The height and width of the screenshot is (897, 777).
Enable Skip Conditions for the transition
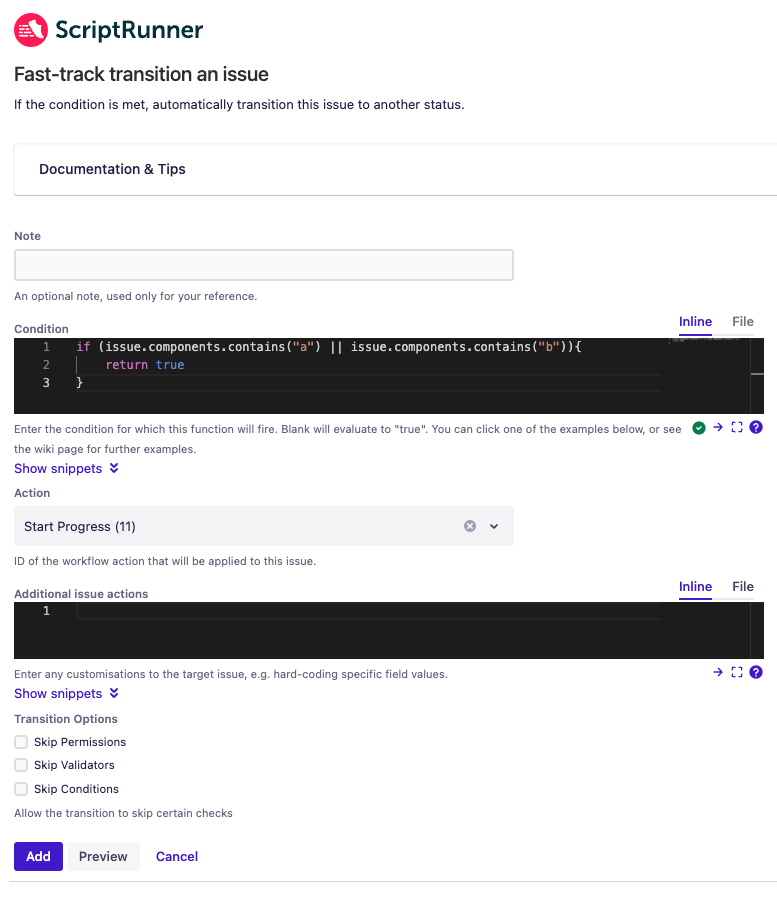[x=20, y=788]
